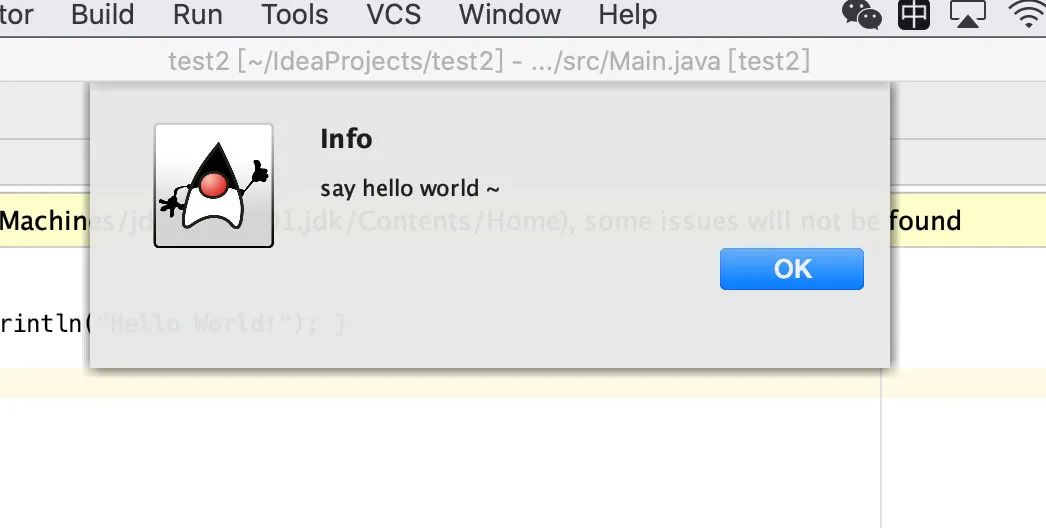This screenshot has height=528, width=1046.
Task: Open the Build menu
Action: (102, 15)
